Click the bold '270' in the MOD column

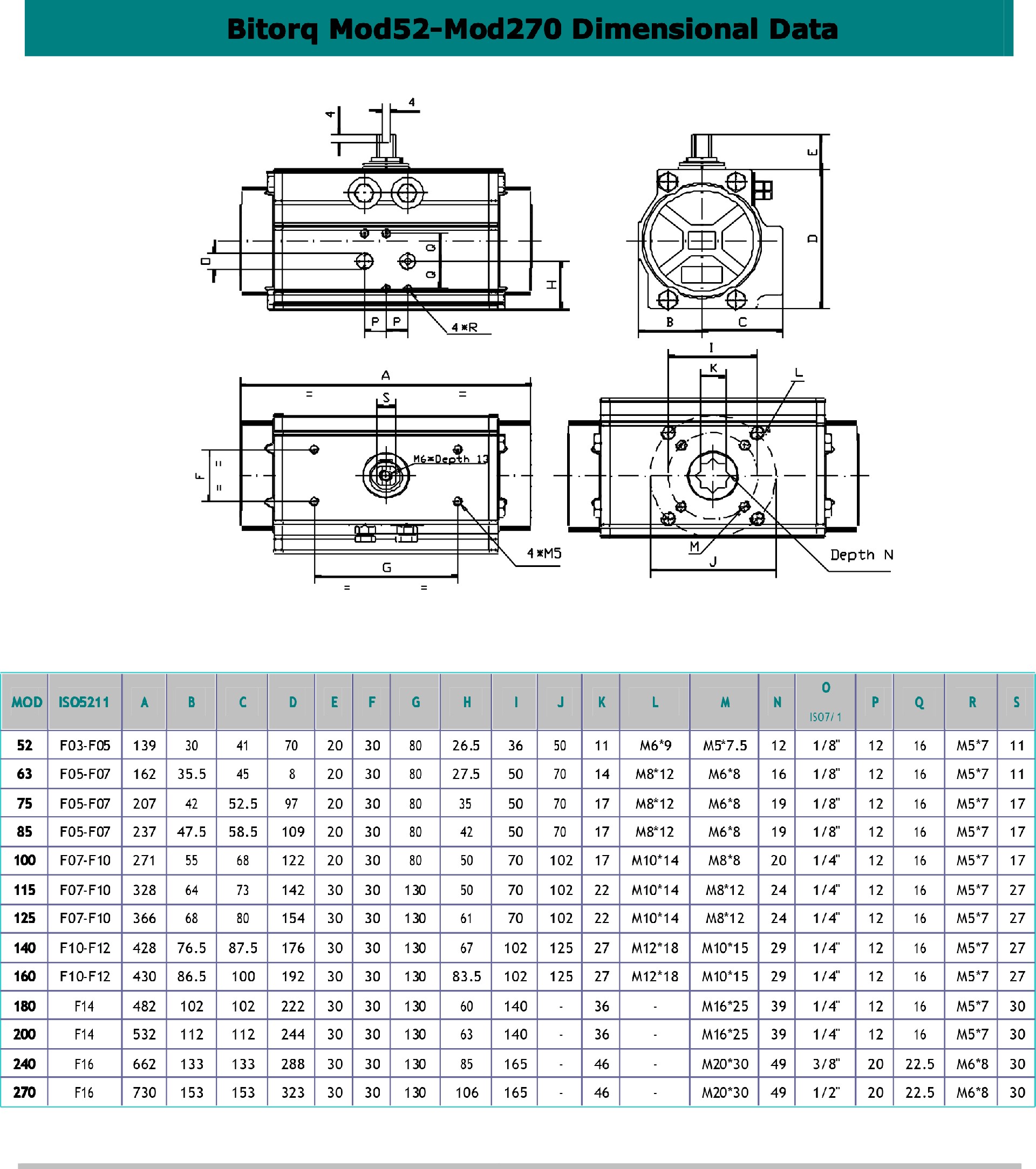(x=25, y=1093)
